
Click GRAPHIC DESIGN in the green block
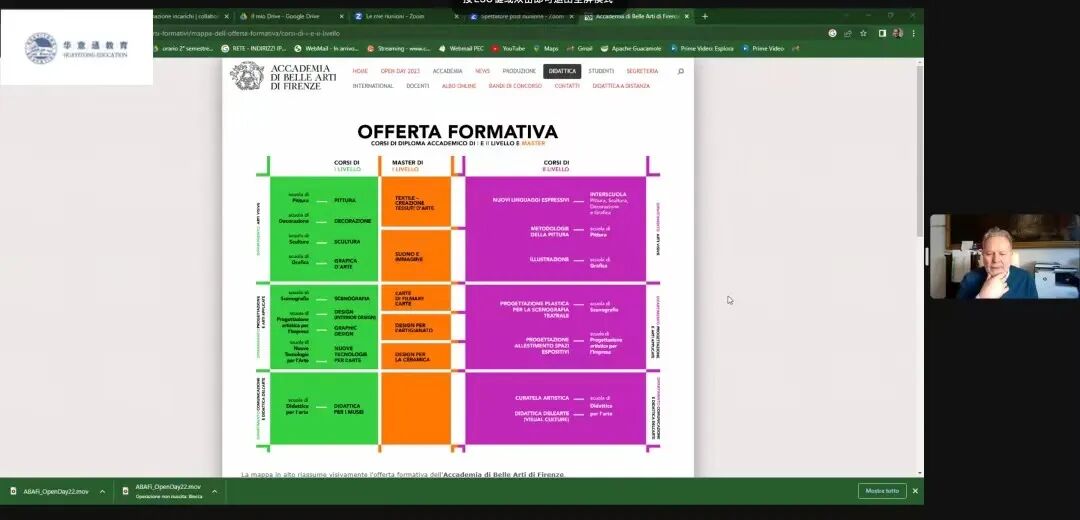tap(345, 331)
